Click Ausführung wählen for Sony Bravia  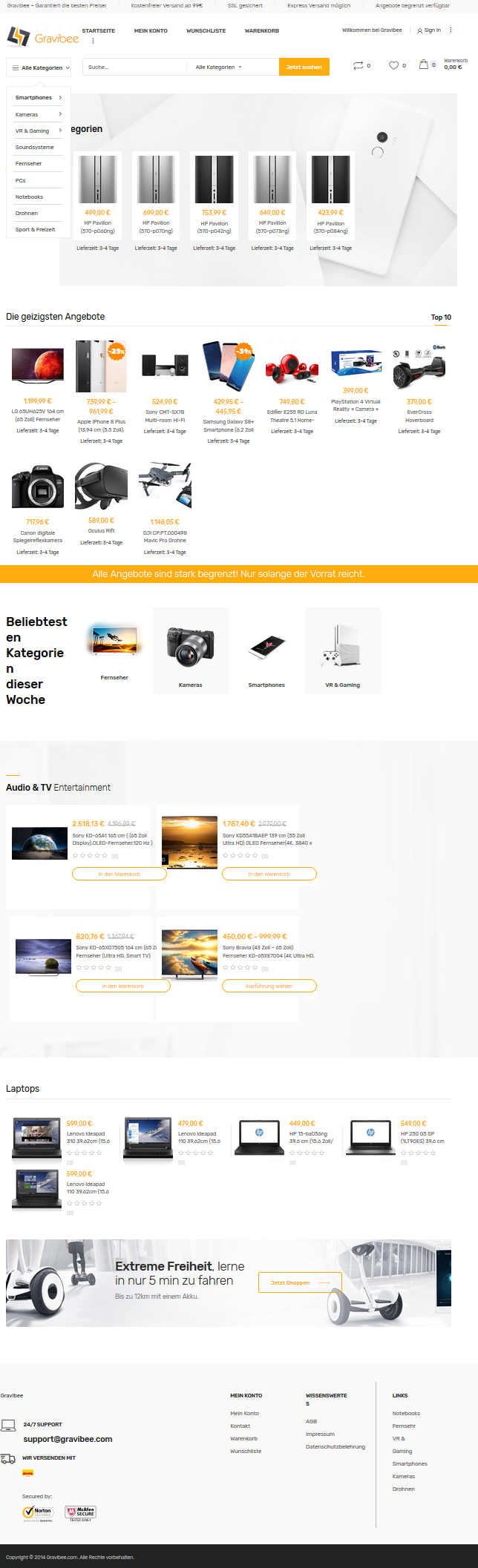(269, 986)
